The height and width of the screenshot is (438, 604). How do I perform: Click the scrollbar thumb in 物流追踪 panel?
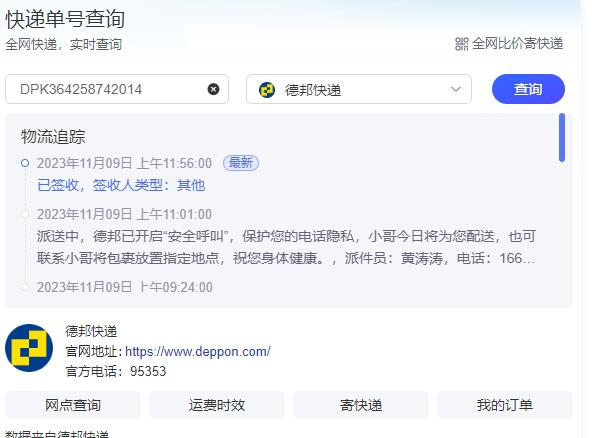click(x=562, y=138)
